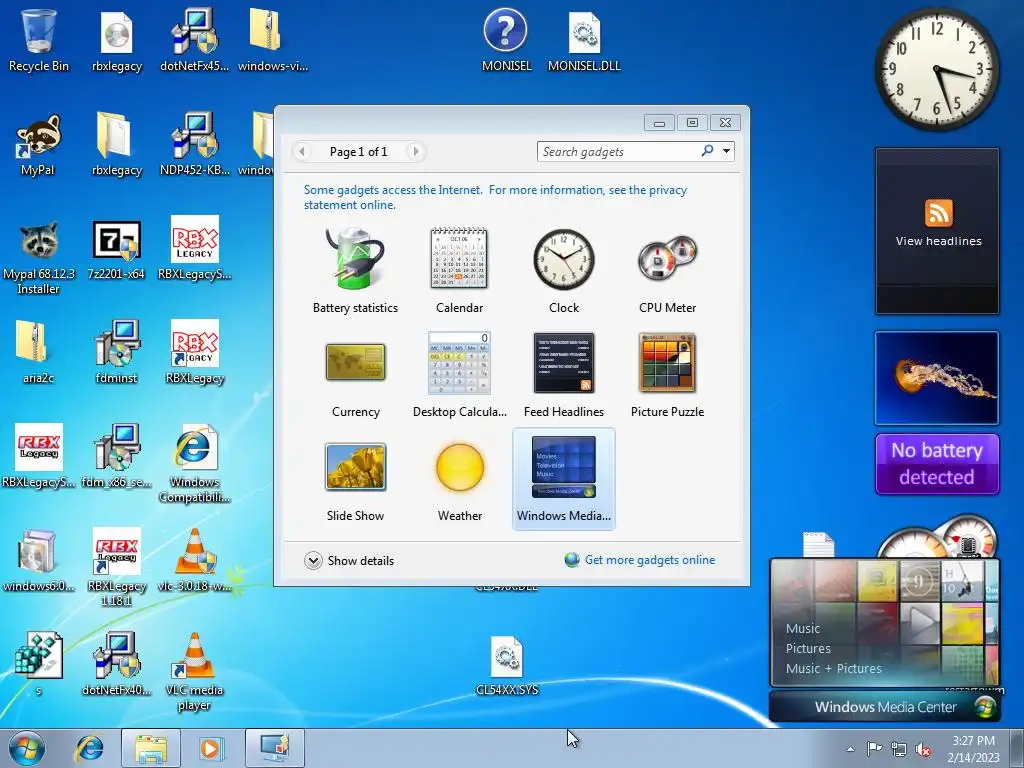
Task: Select NDP452-KB installer icon
Action: (x=195, y=145)
